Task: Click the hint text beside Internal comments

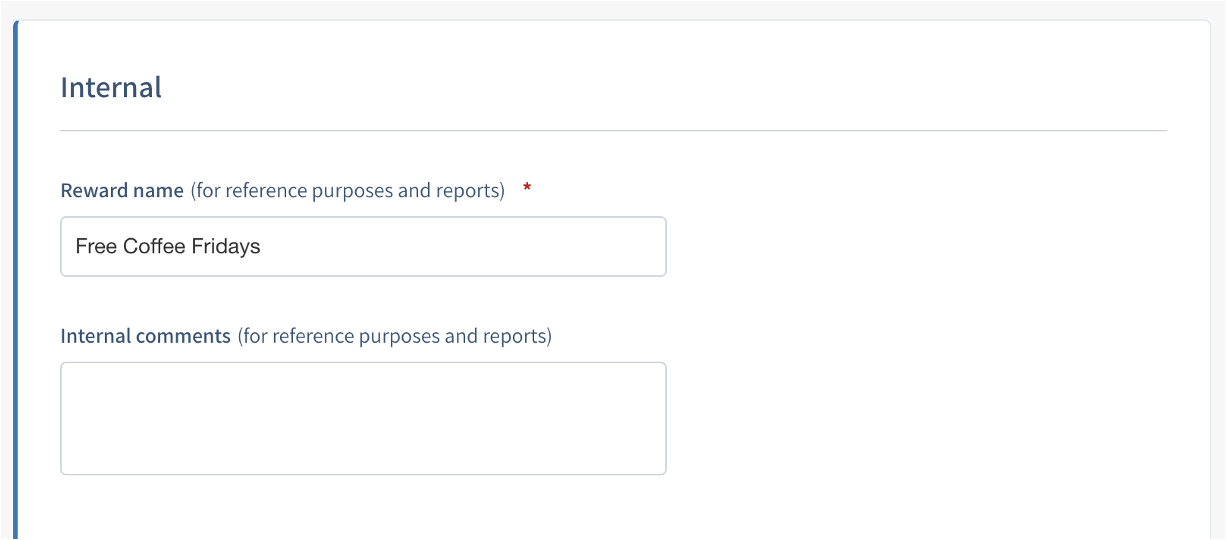Action: click(394, 336)
